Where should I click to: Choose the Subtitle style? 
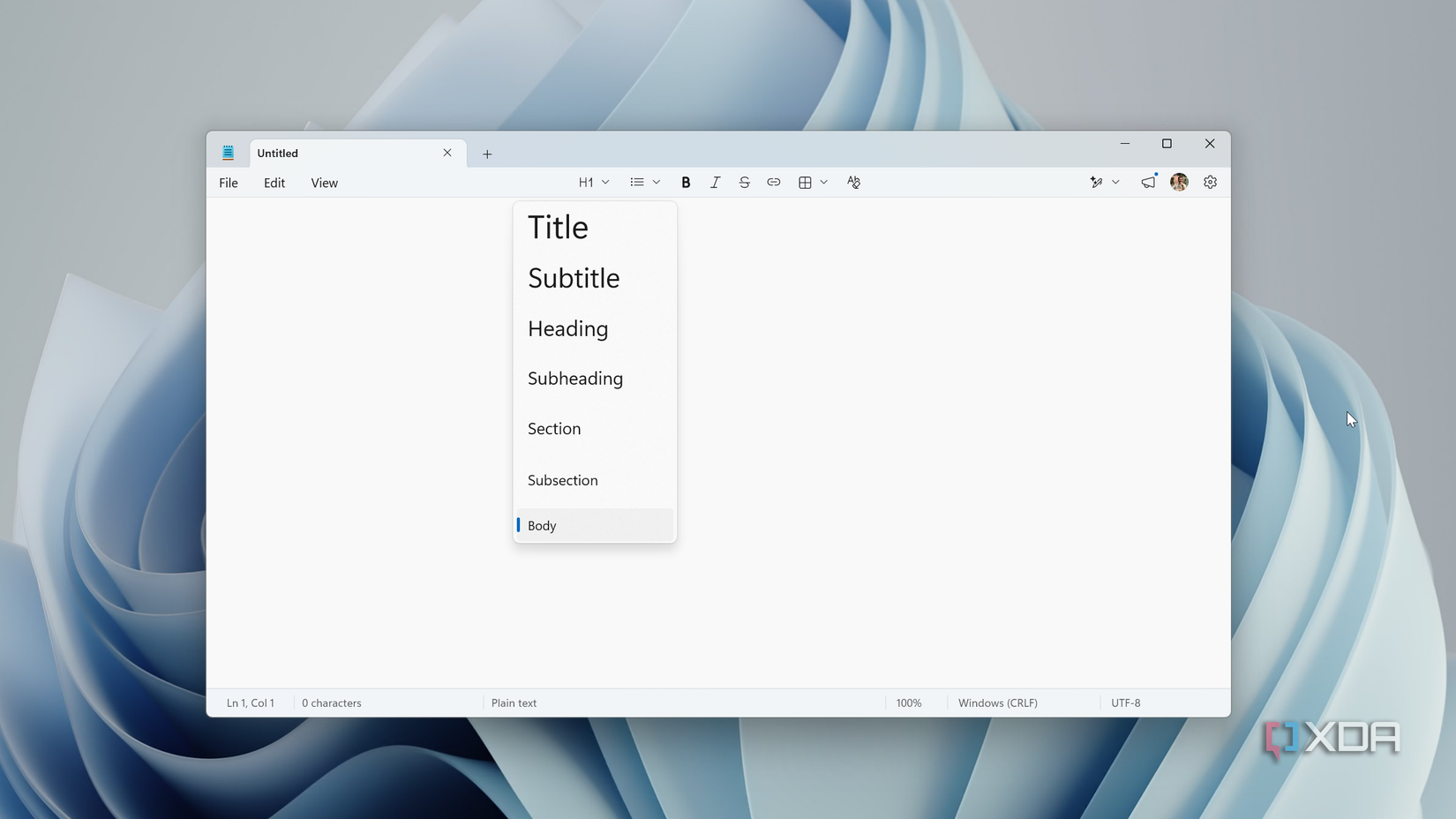[x=595, y=278]
